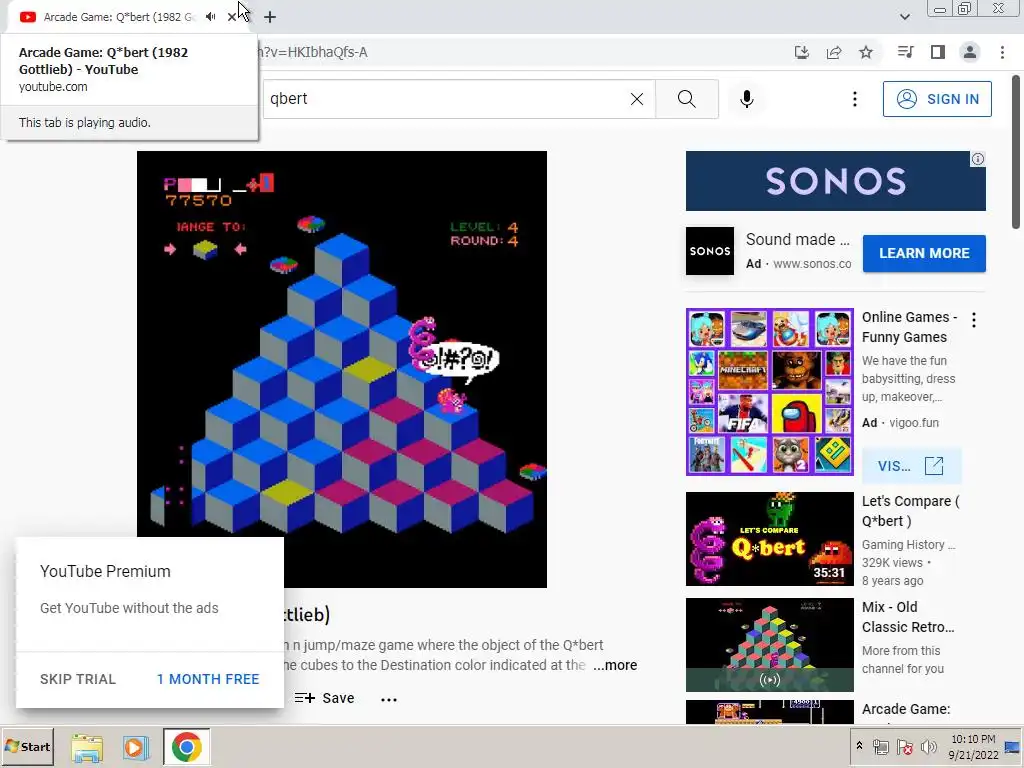The height and width of the screenshot is (768, 1024).
Task: Open the tab search chevron
Action: click(904, 17)
